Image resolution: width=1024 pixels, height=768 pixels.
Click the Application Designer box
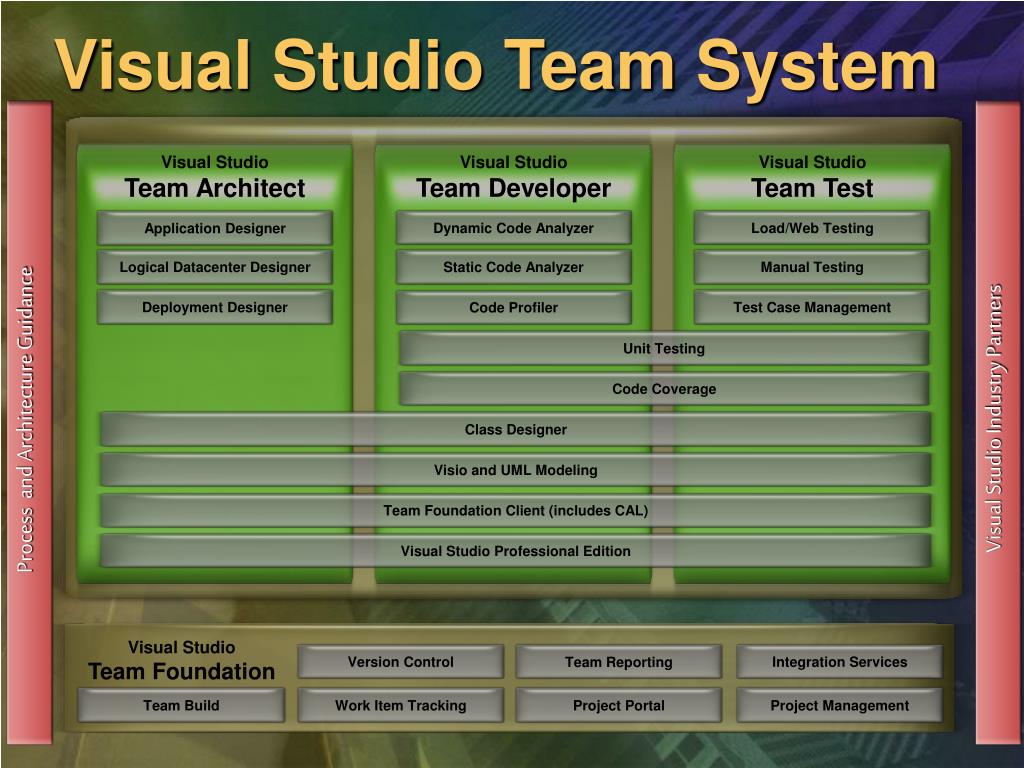point(215,228)
